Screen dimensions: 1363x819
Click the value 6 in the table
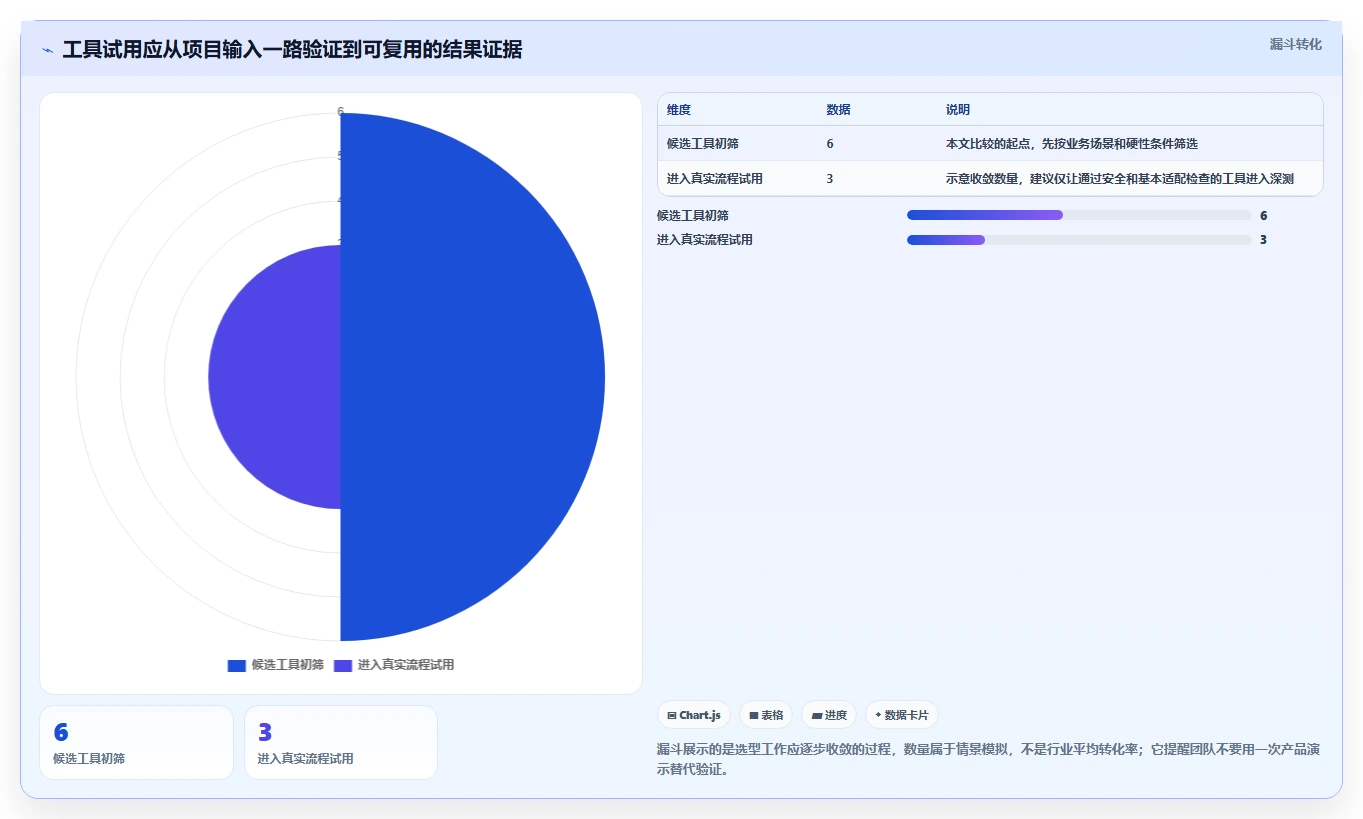point(830,144)
